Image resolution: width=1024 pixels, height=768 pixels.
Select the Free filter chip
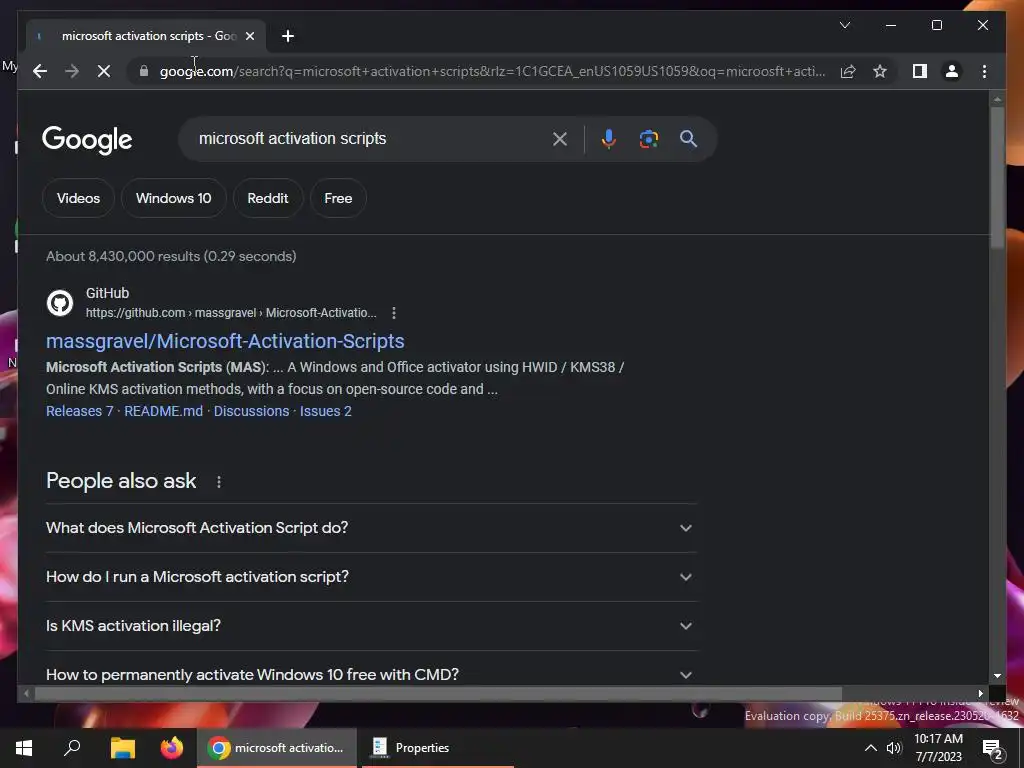[x=338, y=198]
